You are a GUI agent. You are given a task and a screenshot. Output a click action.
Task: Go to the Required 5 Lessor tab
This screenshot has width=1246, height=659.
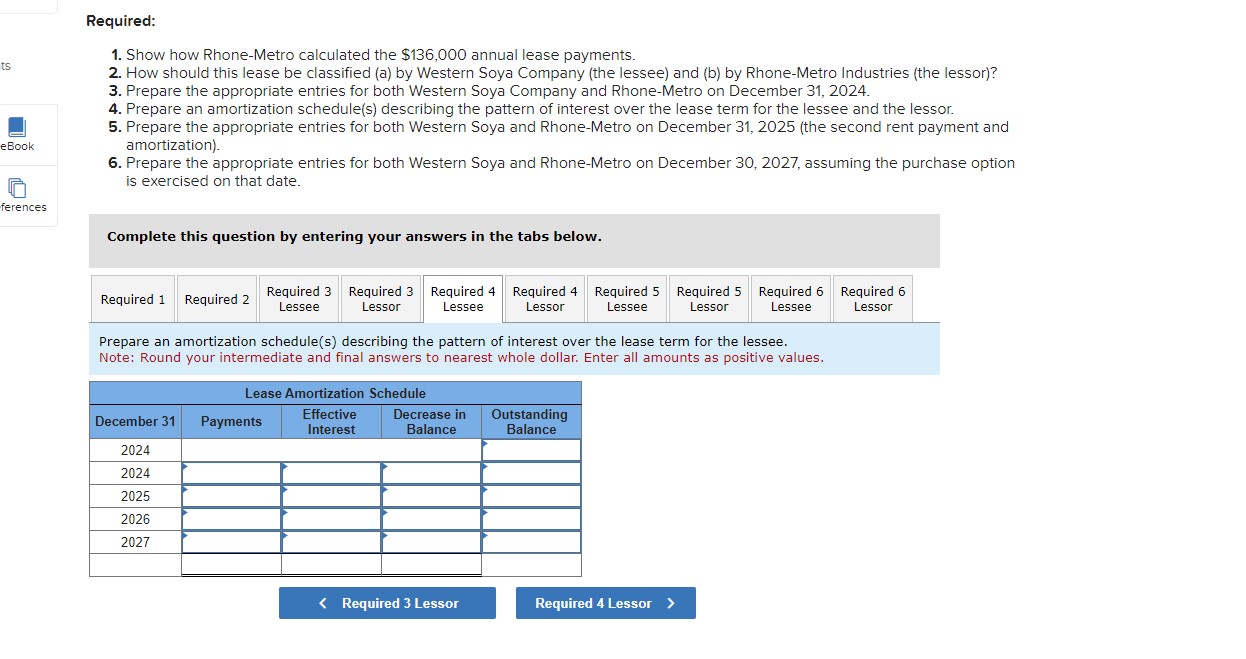(709, 299)
